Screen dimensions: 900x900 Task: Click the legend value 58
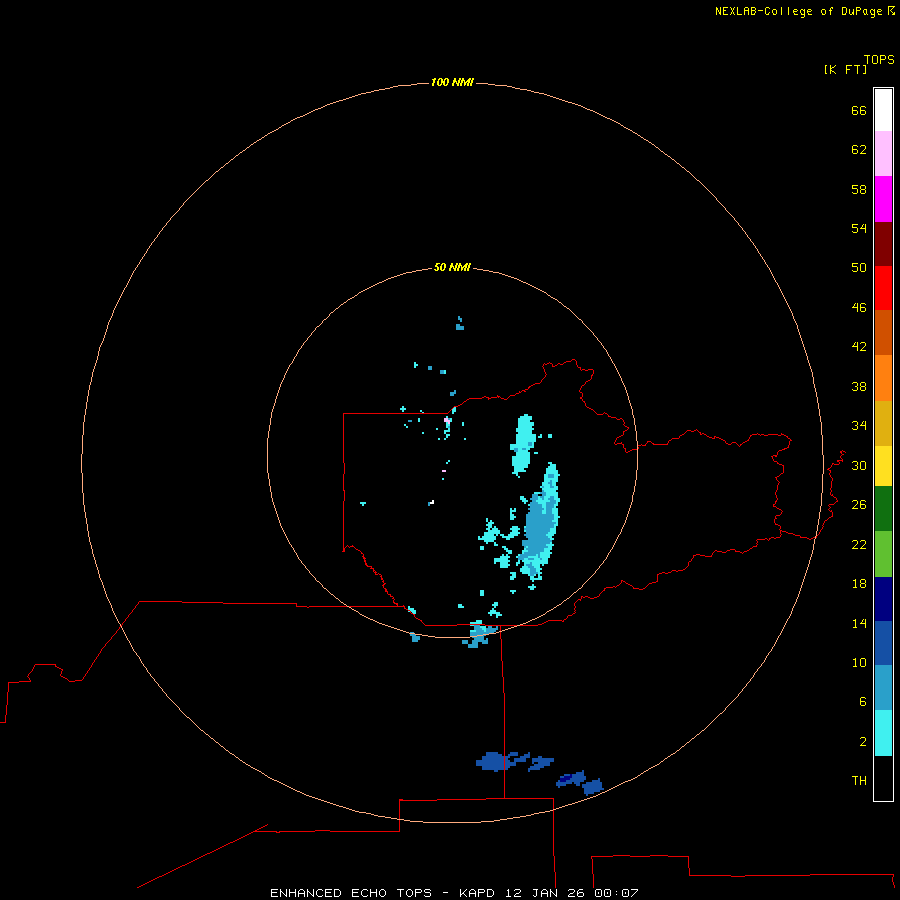point(859,189)
